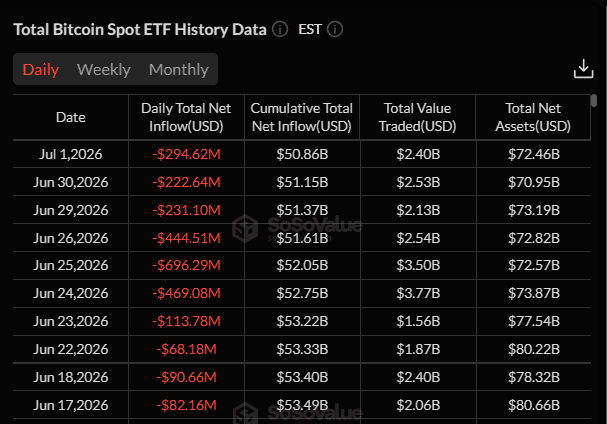607x424 pixels.
Task: Click the $80.22B net assets cell
Action: pyautogui.click(x=534, y=349)
